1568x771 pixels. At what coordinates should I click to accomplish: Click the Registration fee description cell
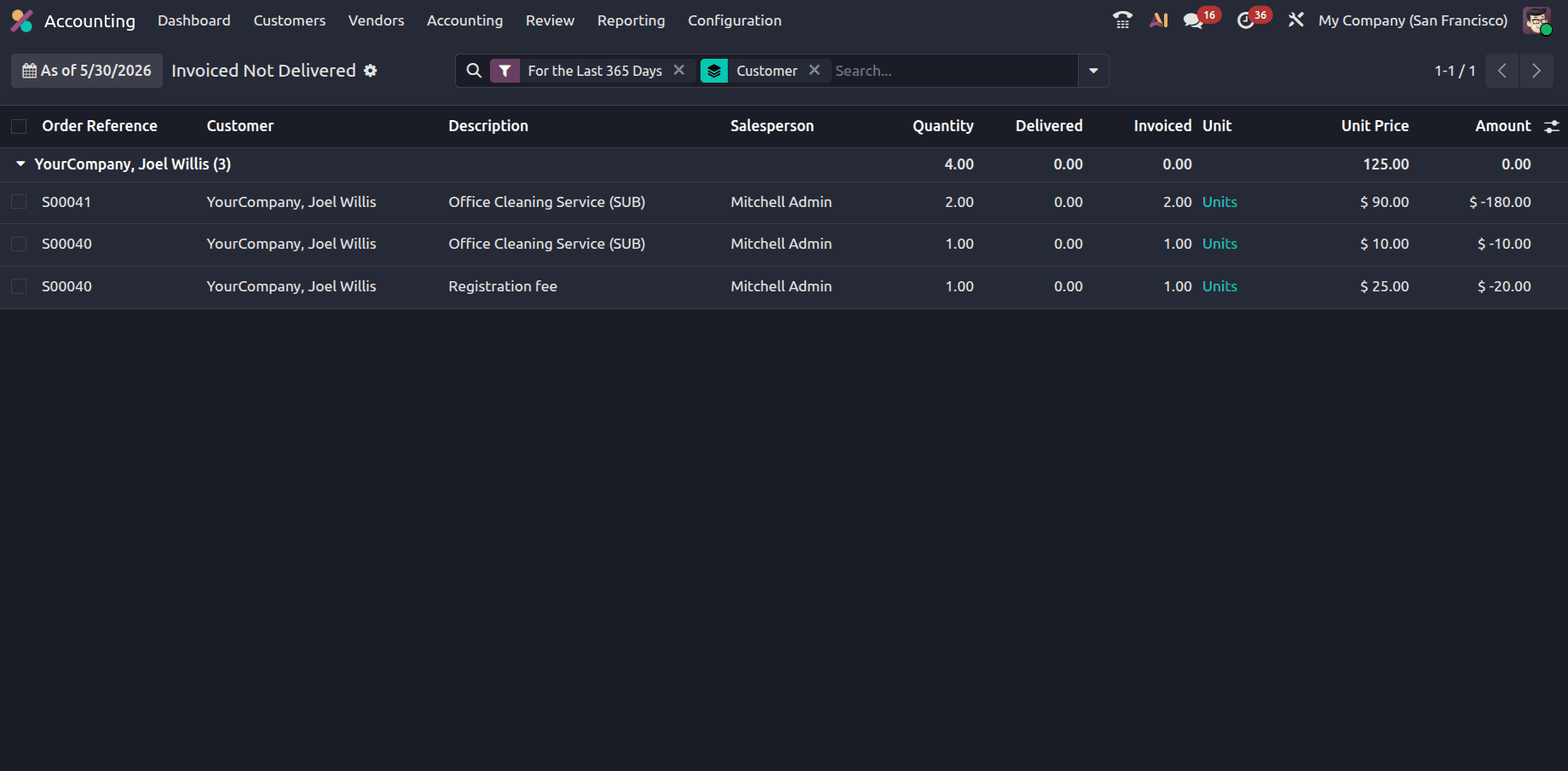tap(503, 286)
